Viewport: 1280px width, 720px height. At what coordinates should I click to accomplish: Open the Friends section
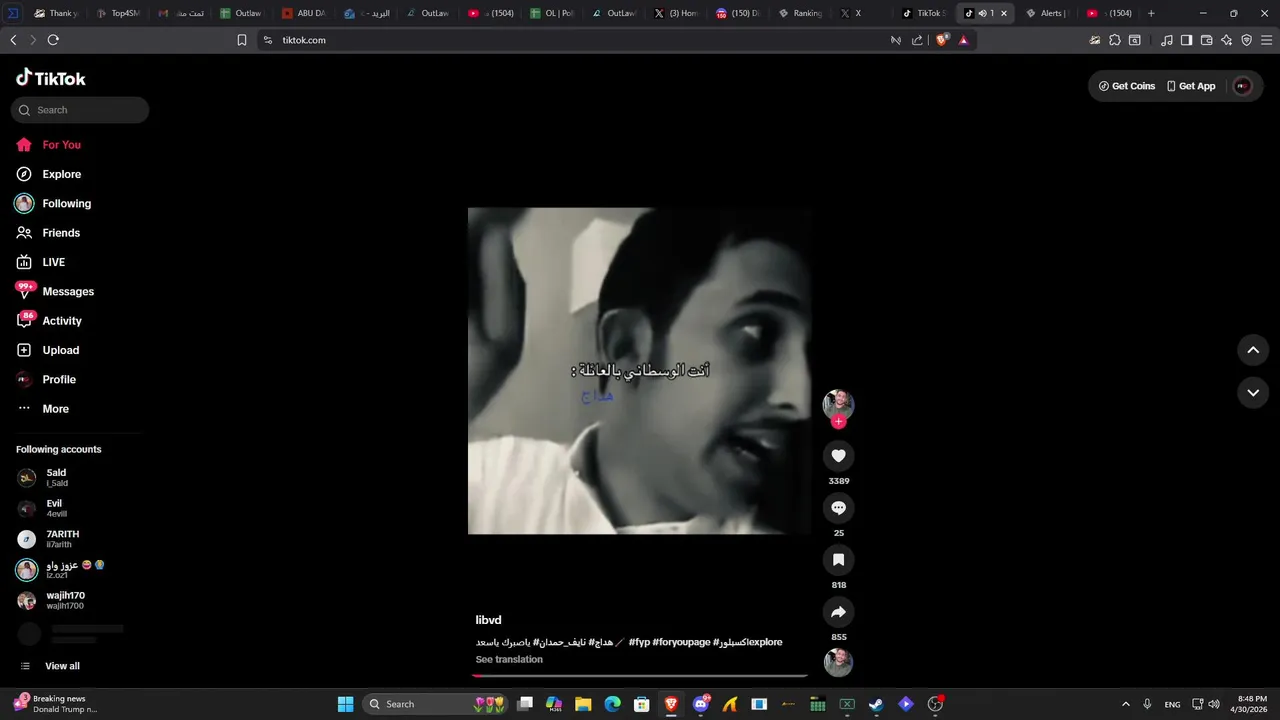point(48,233)
